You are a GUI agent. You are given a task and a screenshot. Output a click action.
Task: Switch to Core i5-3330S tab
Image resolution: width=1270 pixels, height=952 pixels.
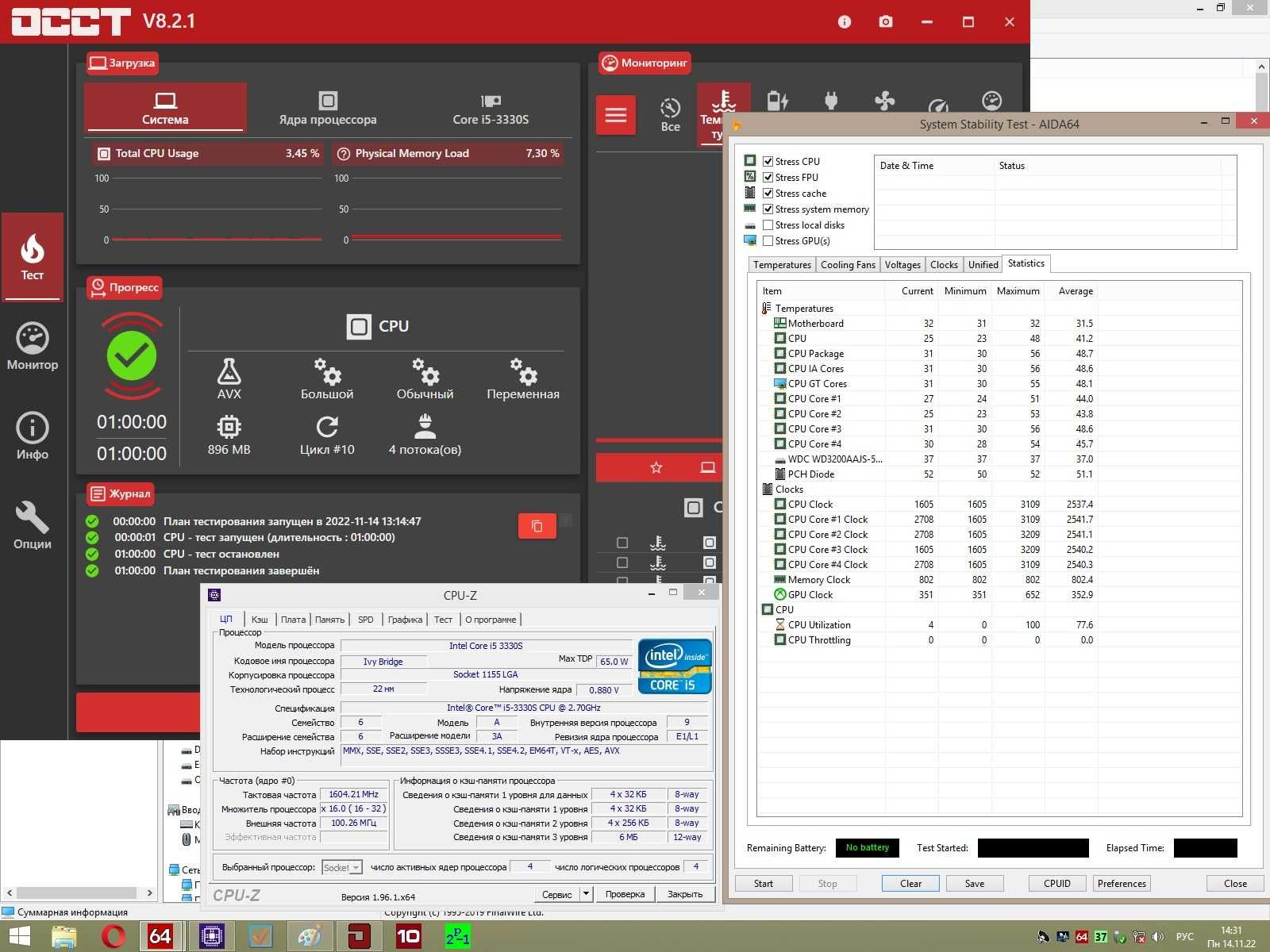tap(491, 107)
